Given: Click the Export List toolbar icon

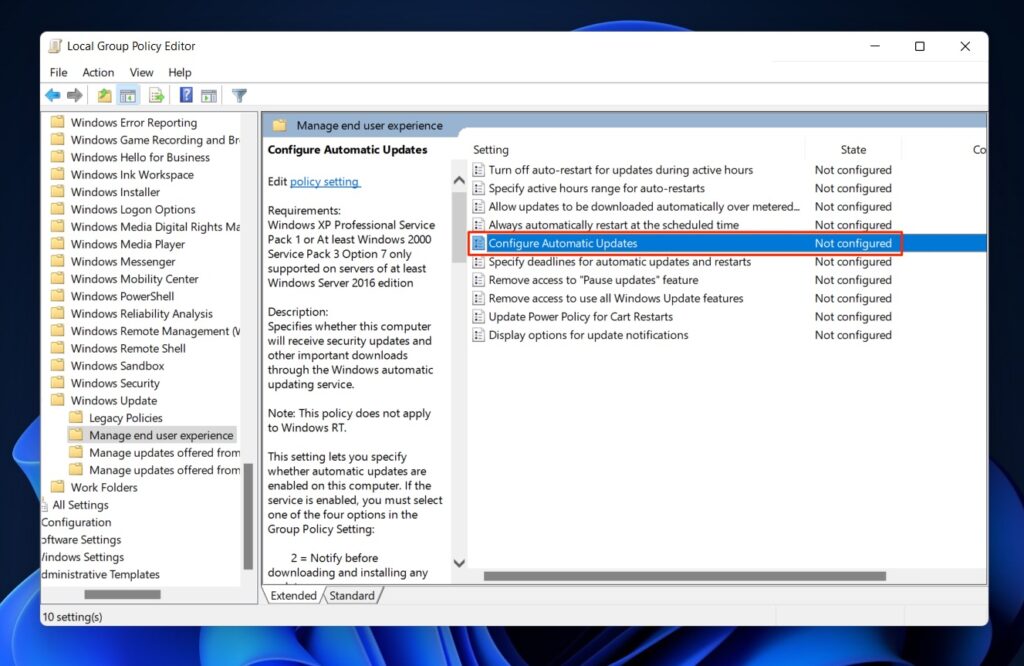Looking at the screenshot, I should (156, 95).
